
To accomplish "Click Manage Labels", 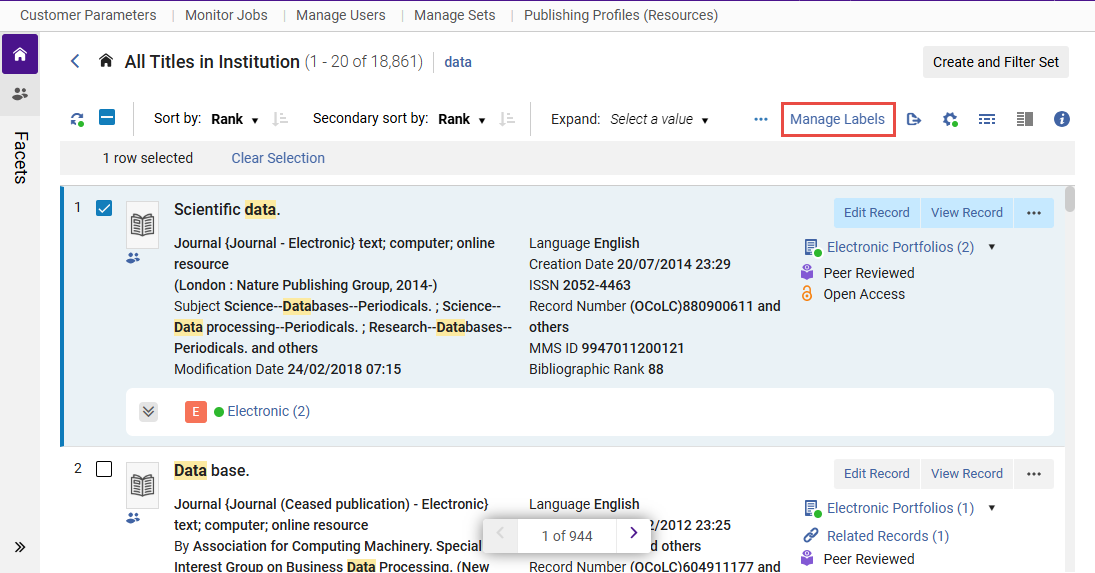I will pyautogui.click(x=837, y=119).
